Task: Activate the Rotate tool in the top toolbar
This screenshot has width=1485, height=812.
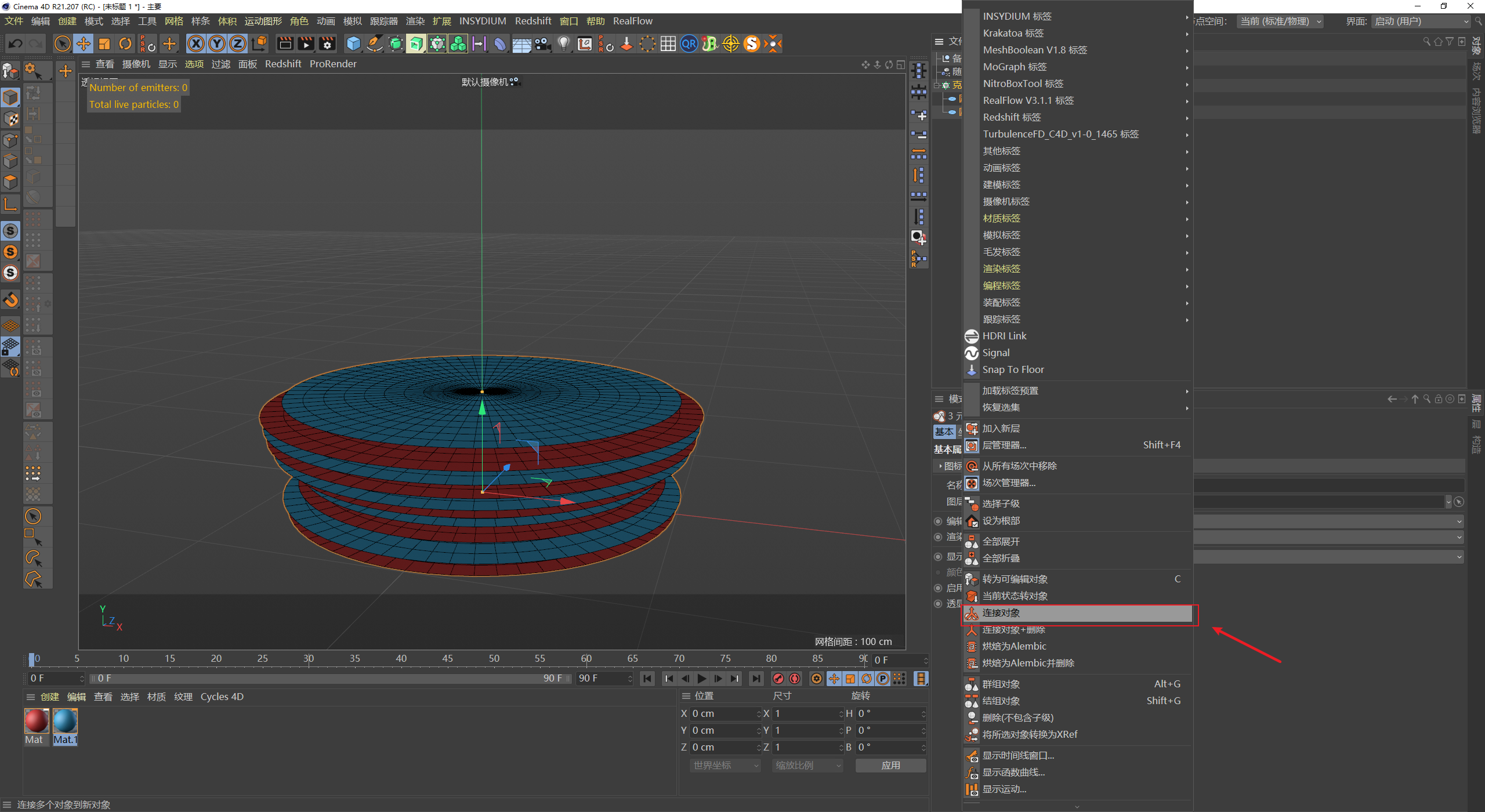Action: pyautogui.click(x=125, y=43)
